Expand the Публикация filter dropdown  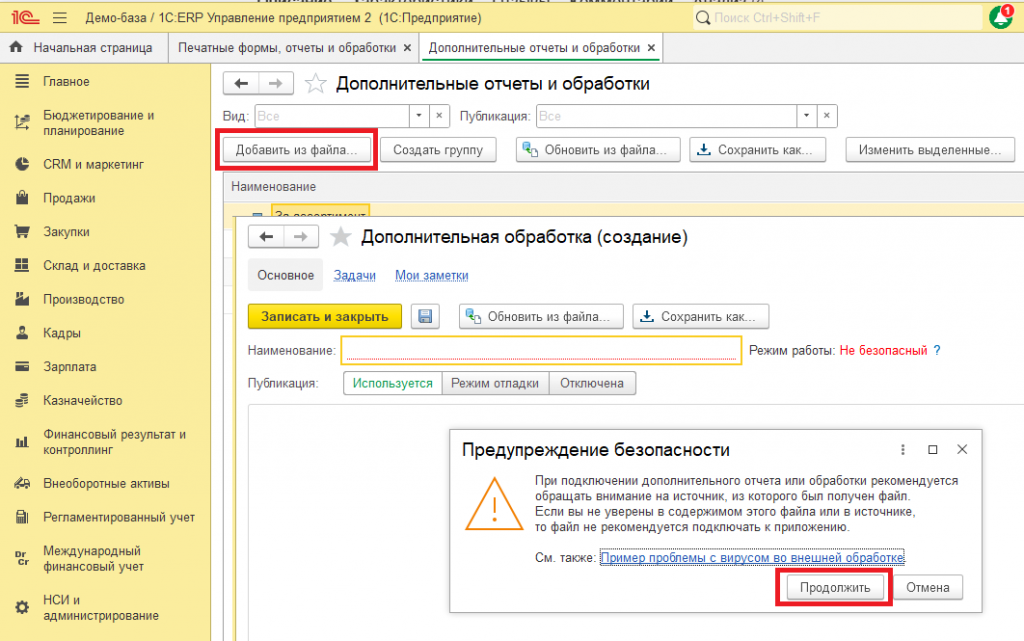[807, 116]
